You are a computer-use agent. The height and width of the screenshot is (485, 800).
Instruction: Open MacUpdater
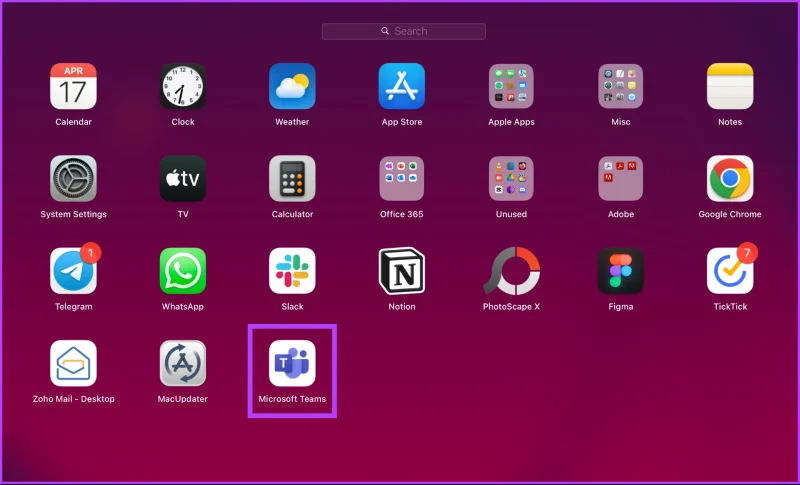[183, 363]
